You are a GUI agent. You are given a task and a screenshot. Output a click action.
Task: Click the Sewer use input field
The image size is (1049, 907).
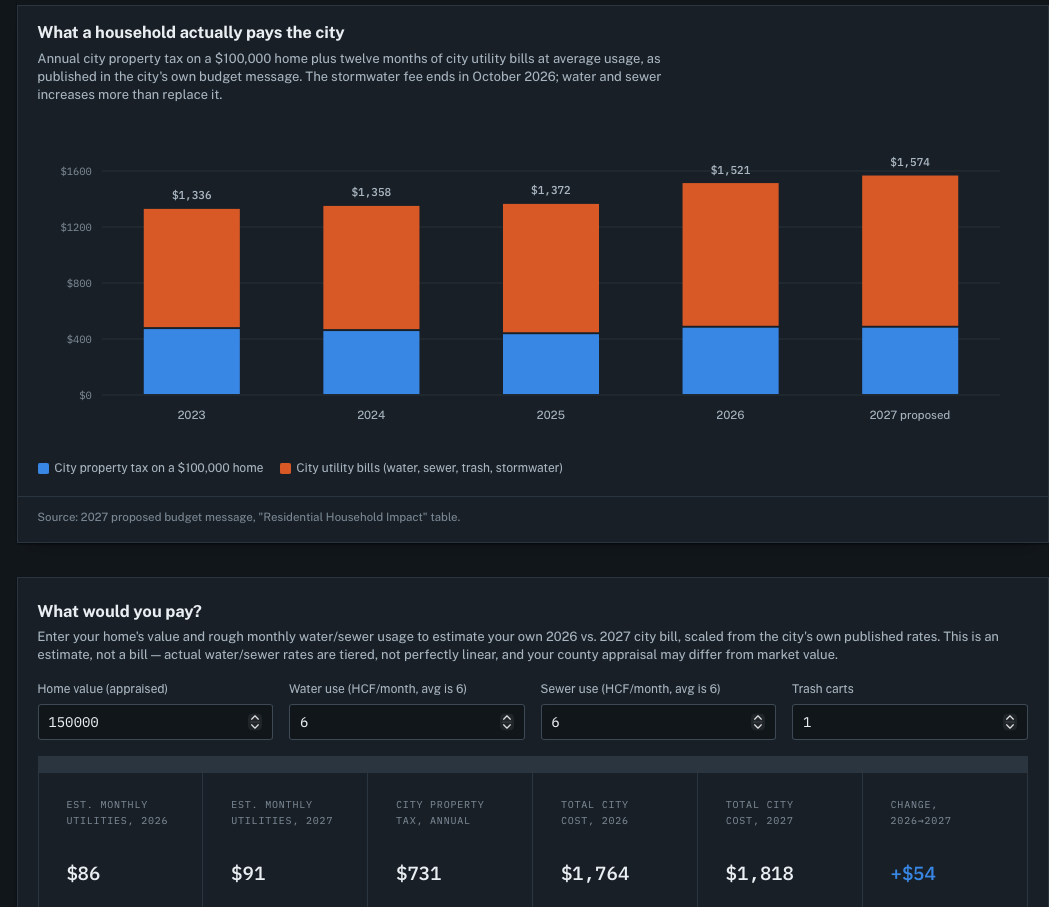pos(658,722)
